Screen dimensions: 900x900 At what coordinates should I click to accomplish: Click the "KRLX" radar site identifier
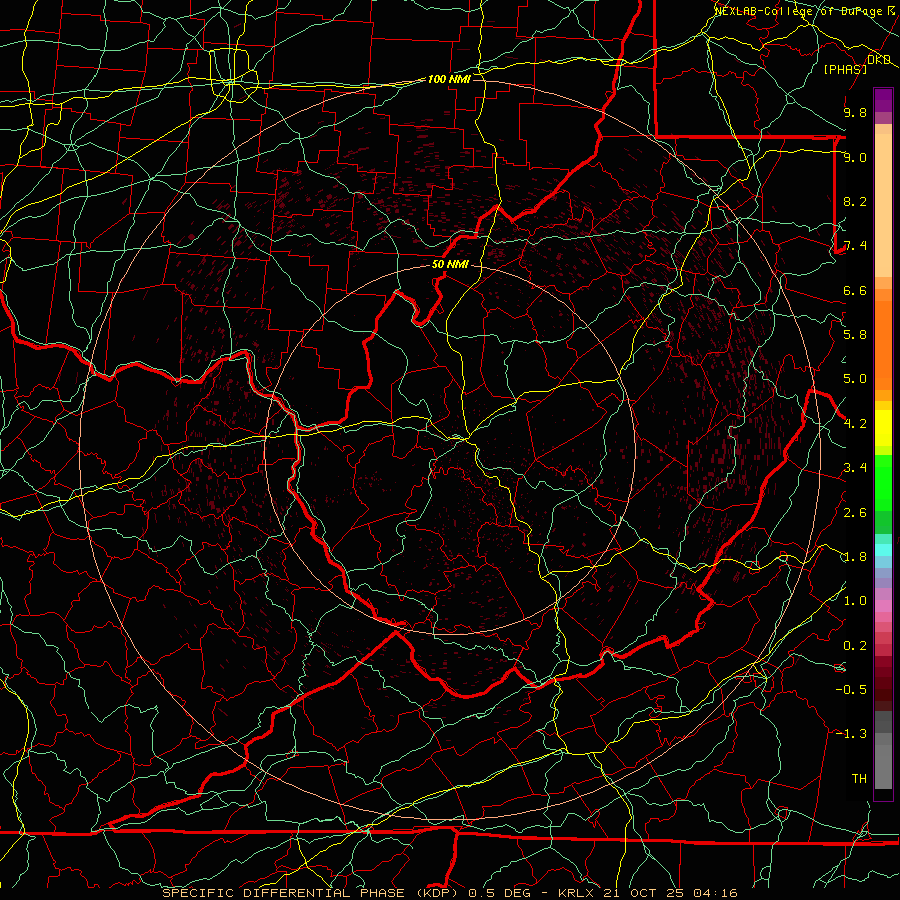(x=577, y=893)
